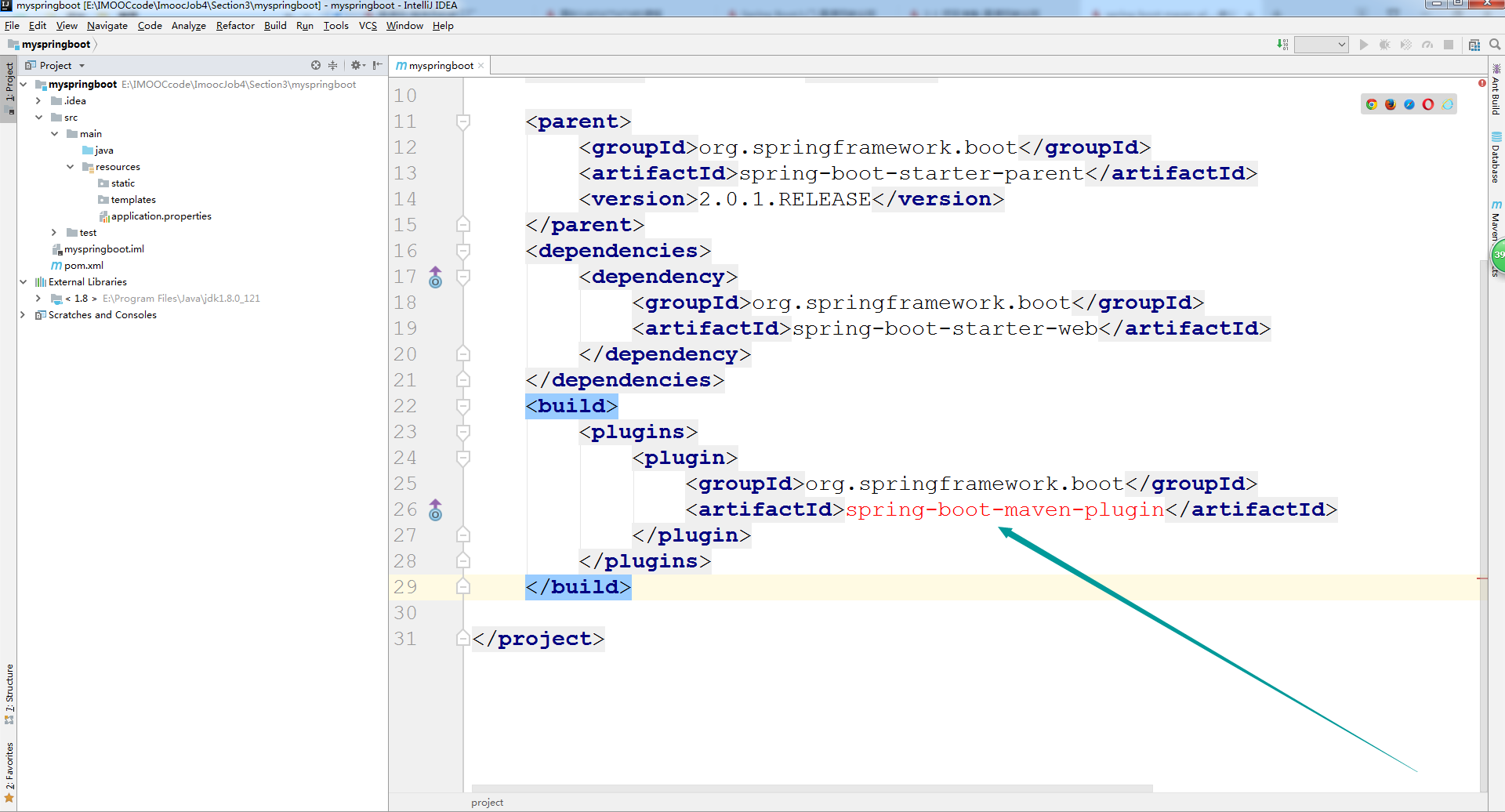Click the Stop square icon
Viewport: 1505px width, 812px height.
click(x=1449, y=45)
